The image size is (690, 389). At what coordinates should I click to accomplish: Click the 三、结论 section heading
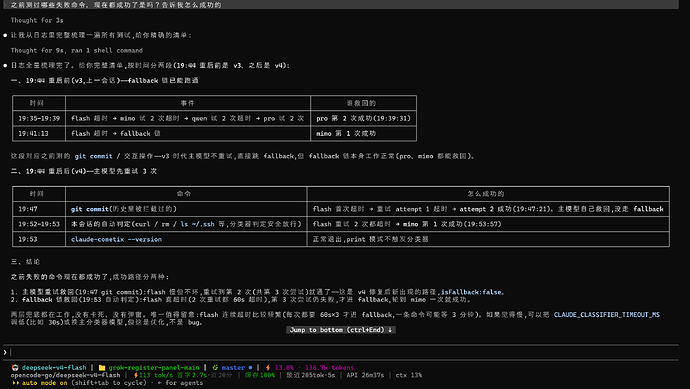click(x=26, y=262)
